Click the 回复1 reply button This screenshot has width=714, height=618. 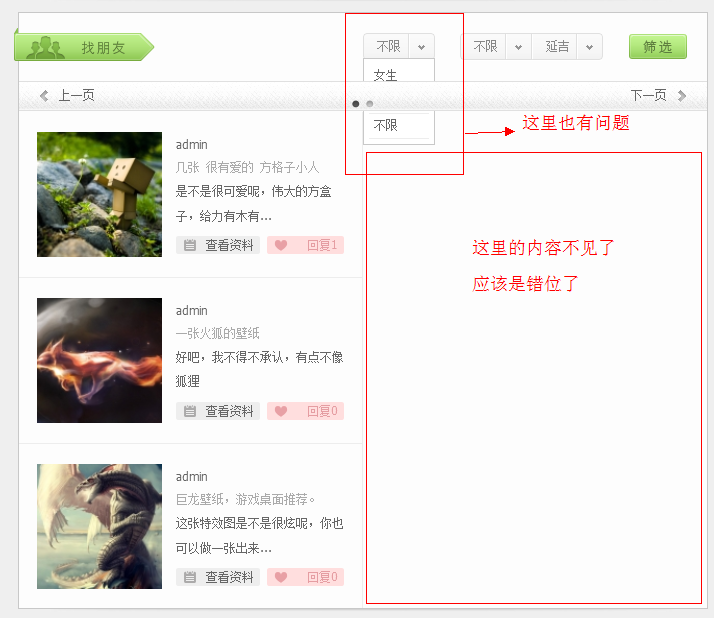coord(305,245)
